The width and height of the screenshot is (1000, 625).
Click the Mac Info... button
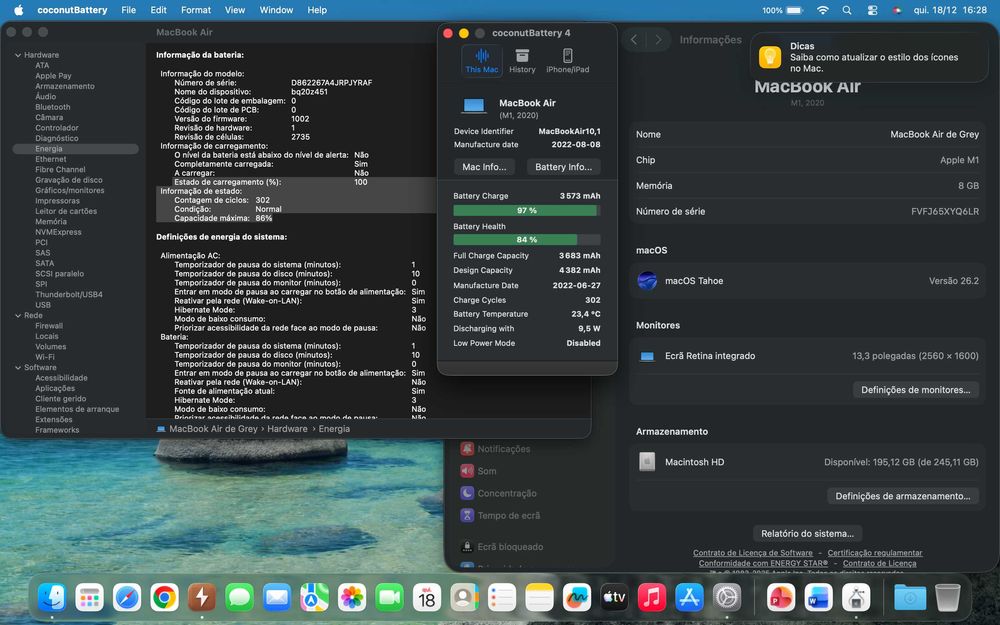pyautogui.click(x=484, y=167)
